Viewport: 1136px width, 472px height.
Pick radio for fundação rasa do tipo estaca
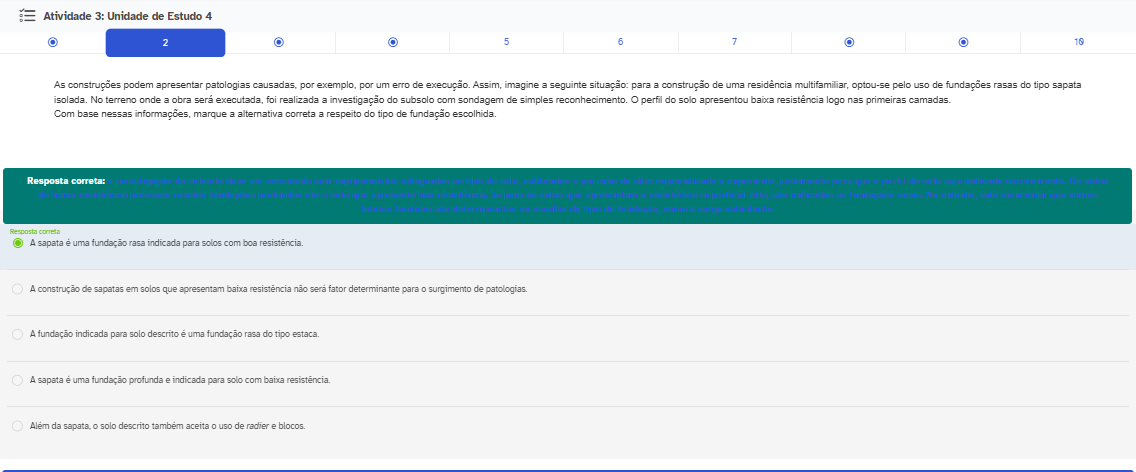(18, 334)
